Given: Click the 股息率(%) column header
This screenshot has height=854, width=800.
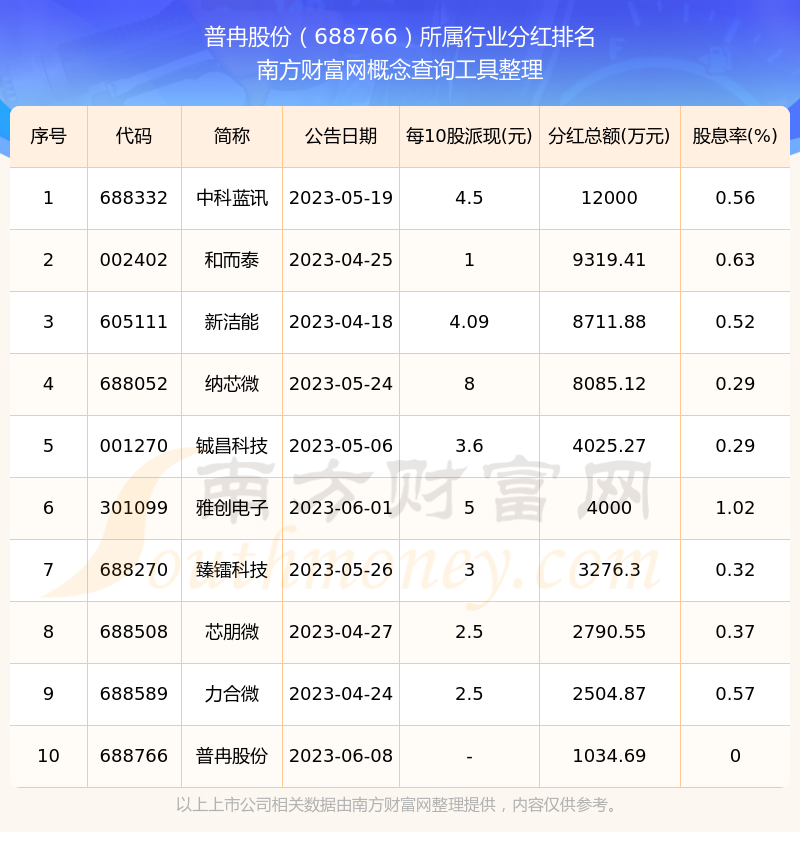Looking at the screenshot, I should pyautogui.click(x=735, y=136).
